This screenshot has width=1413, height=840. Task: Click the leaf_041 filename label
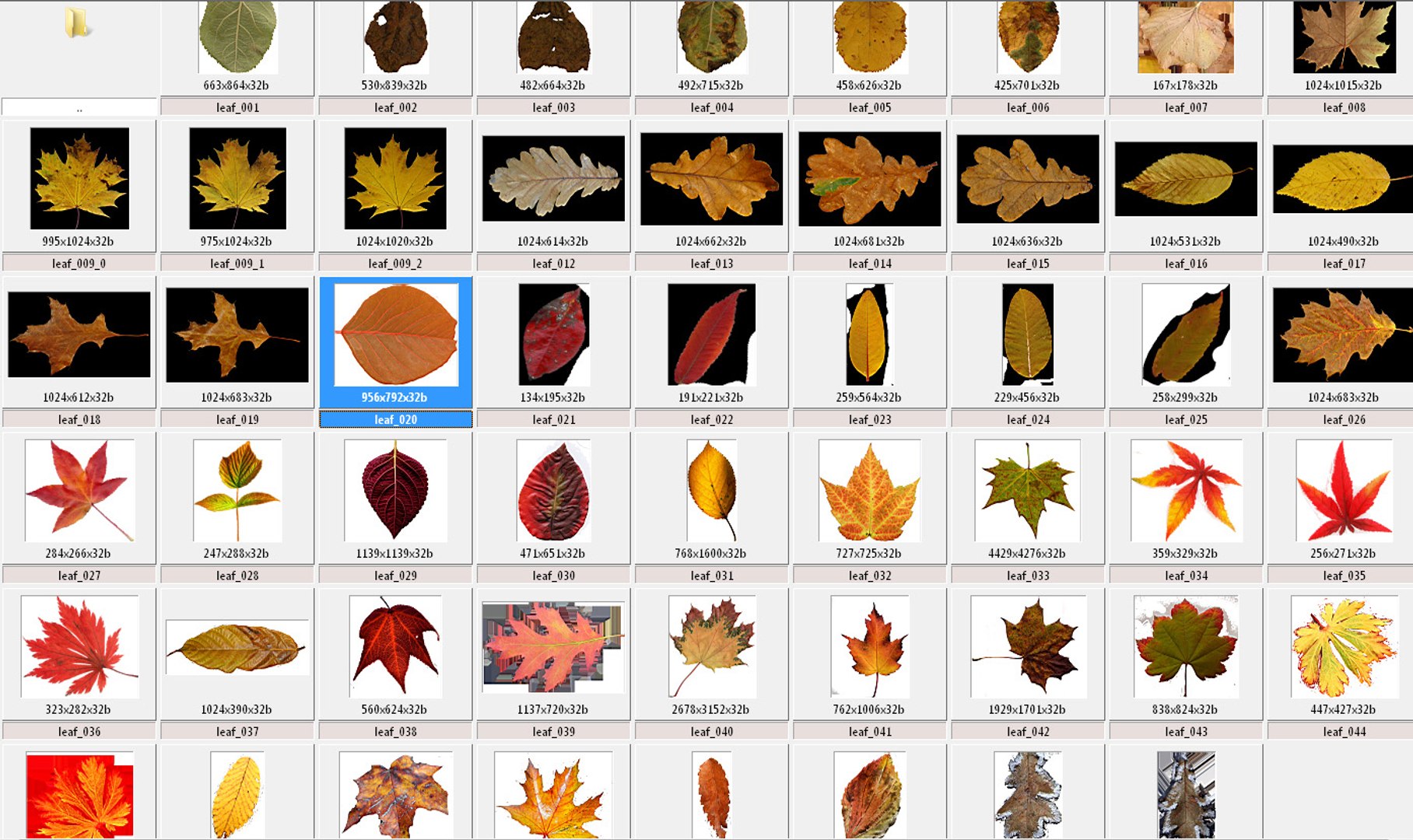pyautogui.click(x=870, y=732)
